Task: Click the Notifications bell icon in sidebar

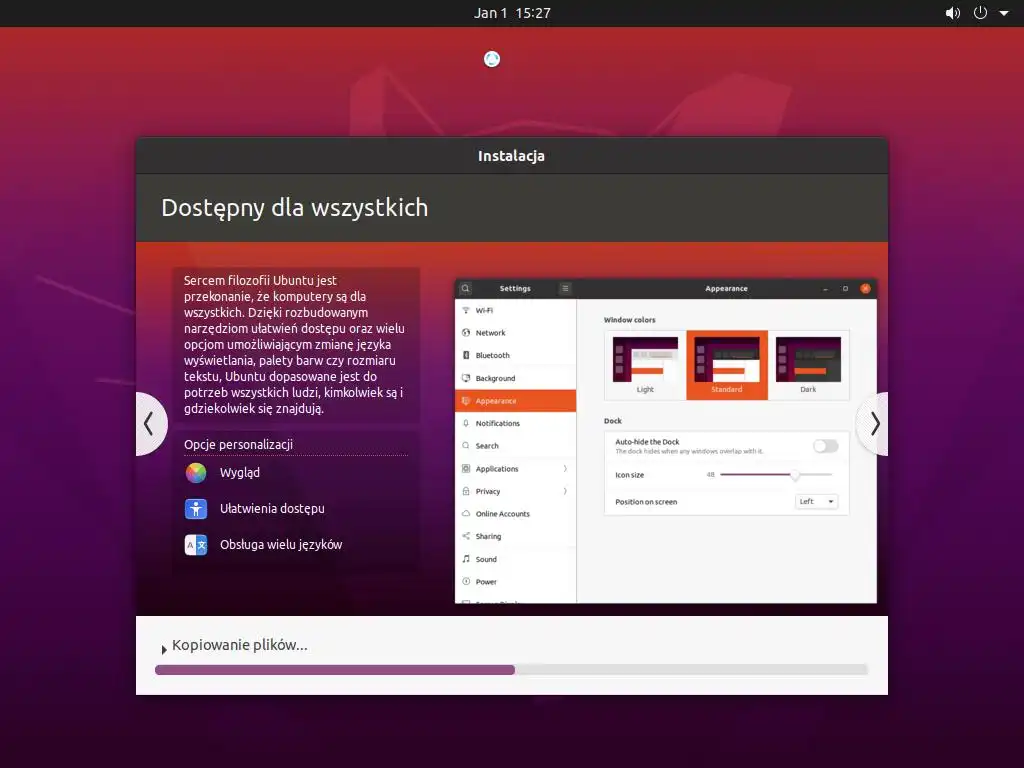Action: click(466, 424)
